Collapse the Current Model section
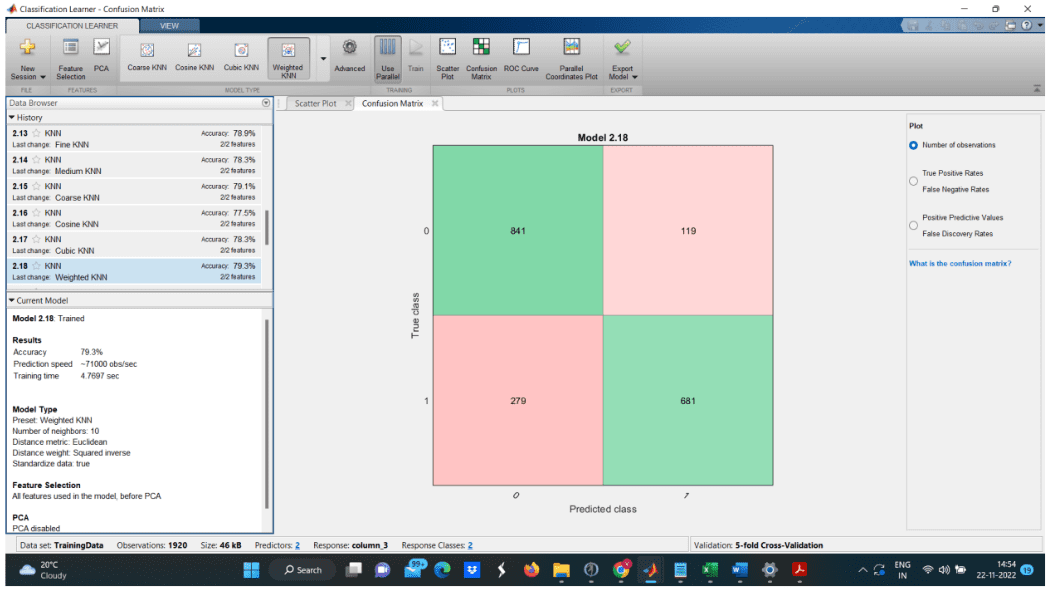This screenshot has width=1049, height=591. (11, 301)
